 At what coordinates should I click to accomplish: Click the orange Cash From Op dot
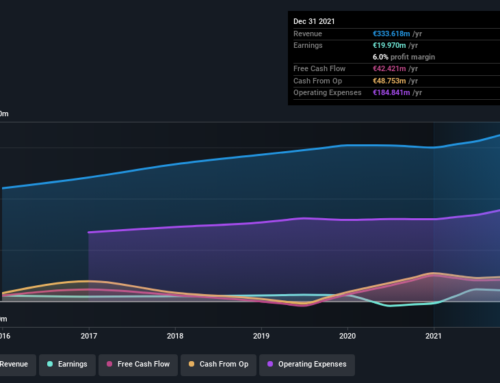pos(191,364)
